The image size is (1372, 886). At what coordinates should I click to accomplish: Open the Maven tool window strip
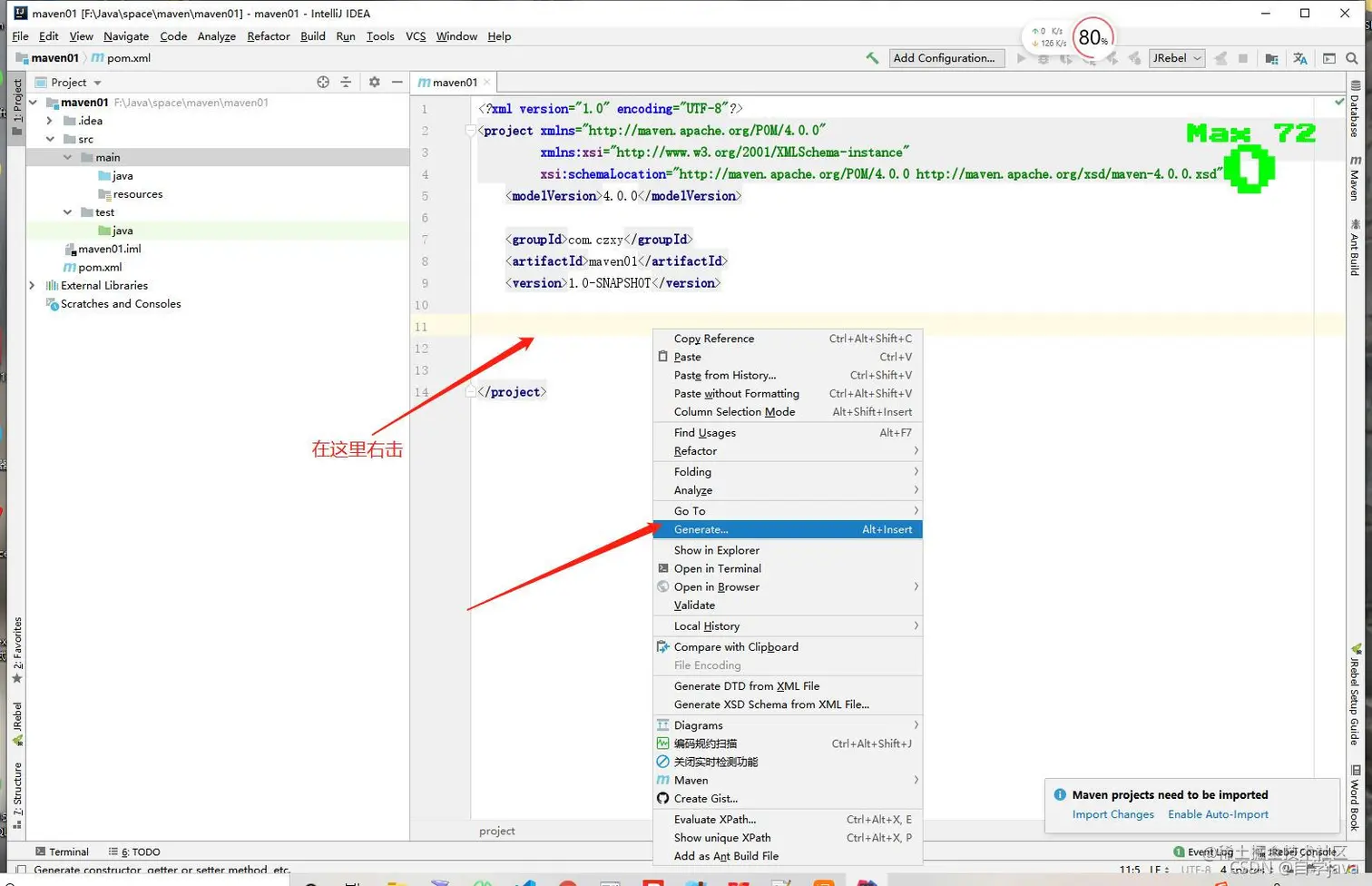[x=1356, y=177]
